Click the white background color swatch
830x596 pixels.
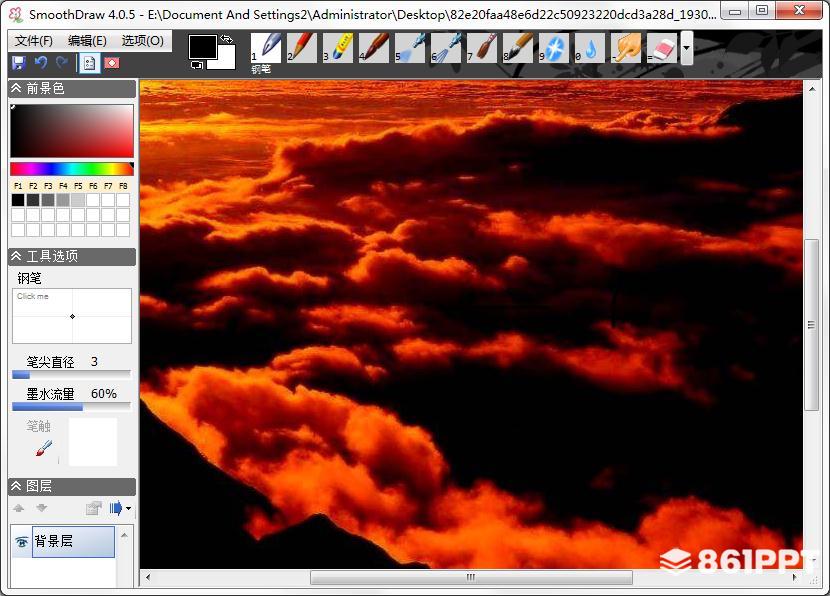click(x=225, y=60)
